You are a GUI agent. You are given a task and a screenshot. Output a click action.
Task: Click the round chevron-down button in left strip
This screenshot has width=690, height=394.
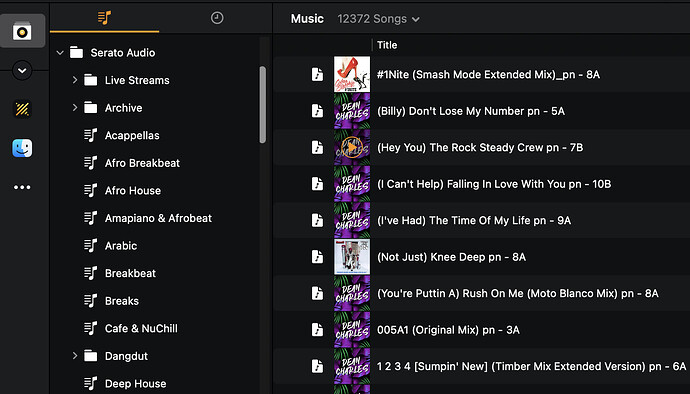[22, 70]
